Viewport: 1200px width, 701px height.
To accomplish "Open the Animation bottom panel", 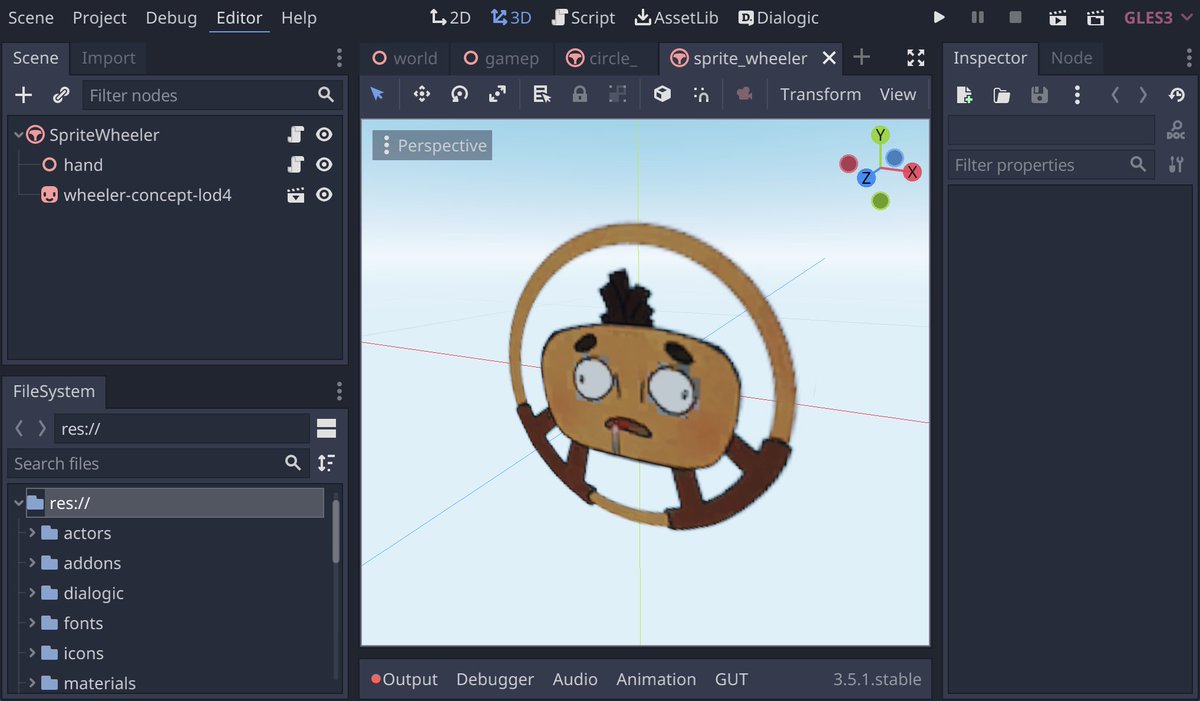I will [x=656, y=679].
